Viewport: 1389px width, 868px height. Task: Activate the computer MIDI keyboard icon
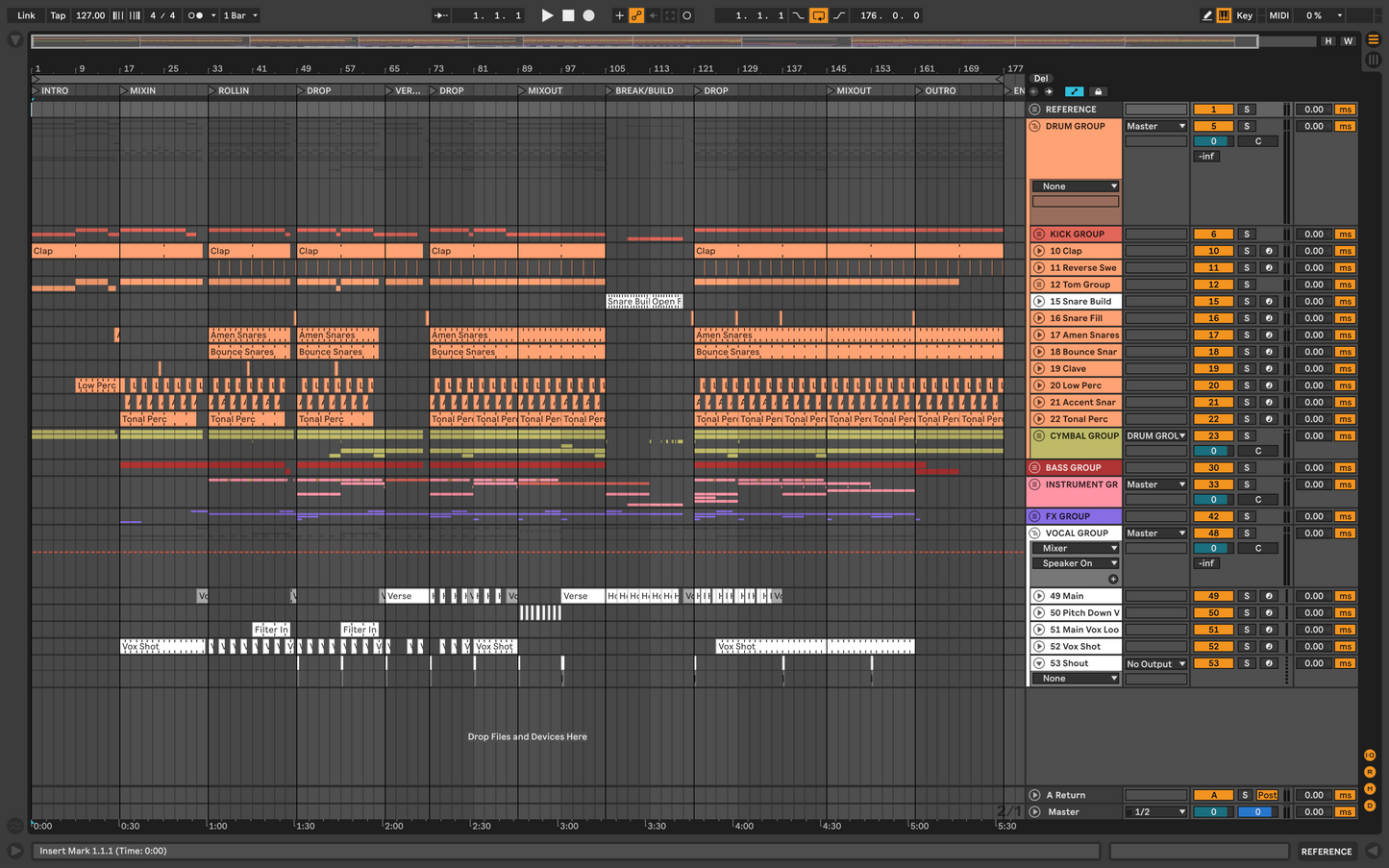pos(1224,15)
